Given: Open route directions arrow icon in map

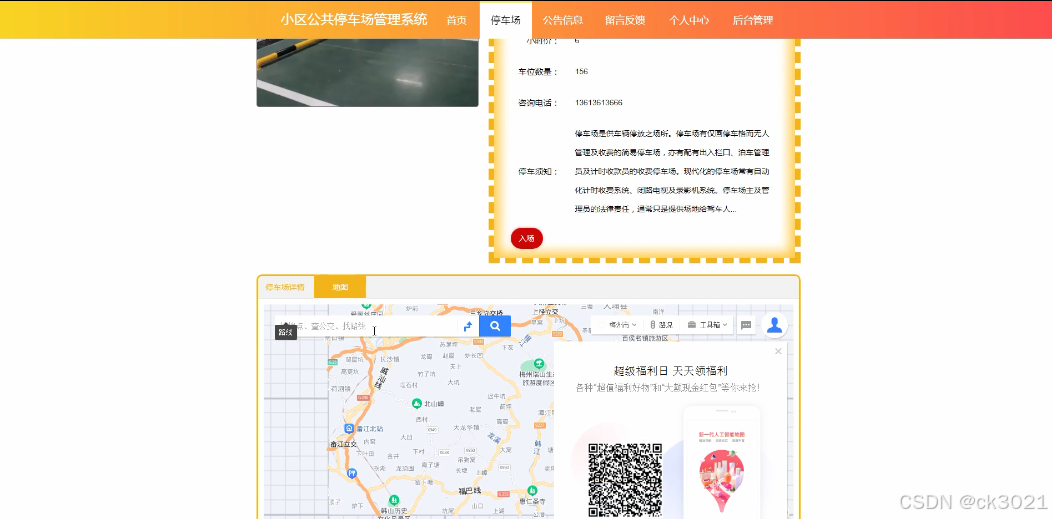Looking at the screenshot, I should pyautogui.click(x=468, y=326).
